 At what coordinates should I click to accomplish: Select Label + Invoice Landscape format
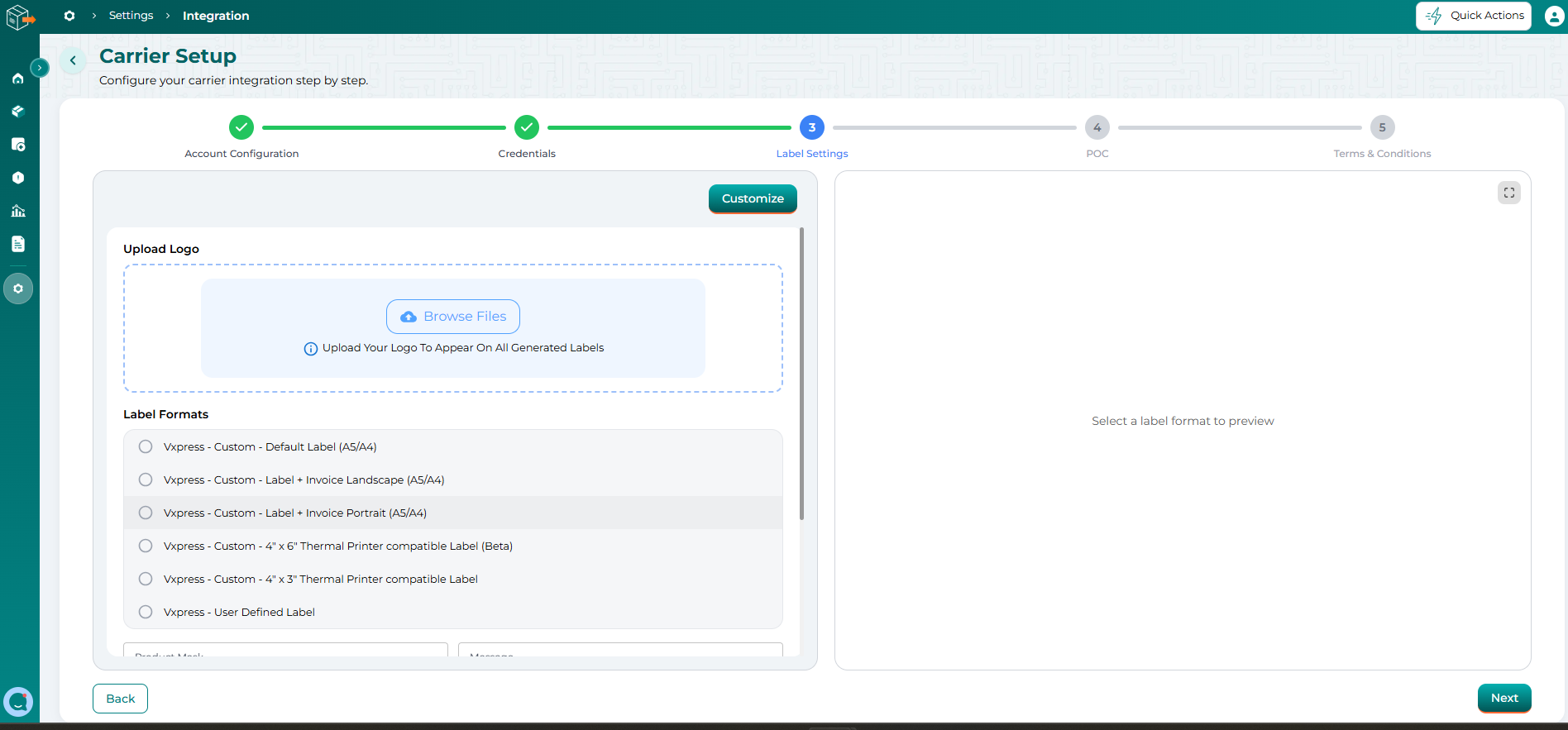(453, 480)
